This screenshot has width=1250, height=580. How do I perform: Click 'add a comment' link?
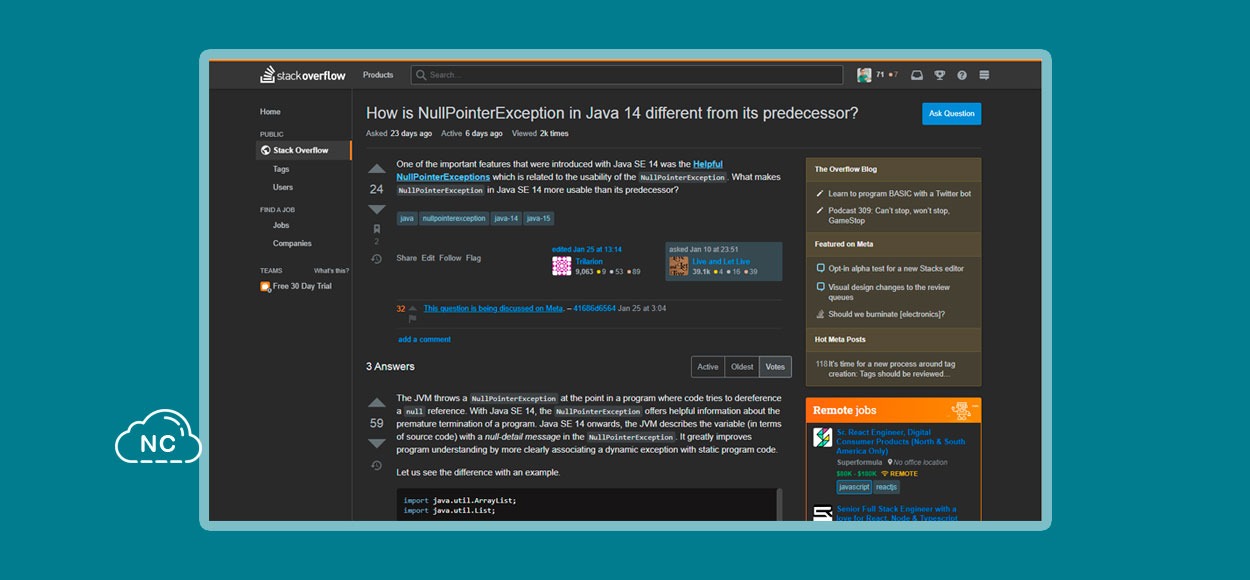(x=424, y=339)
